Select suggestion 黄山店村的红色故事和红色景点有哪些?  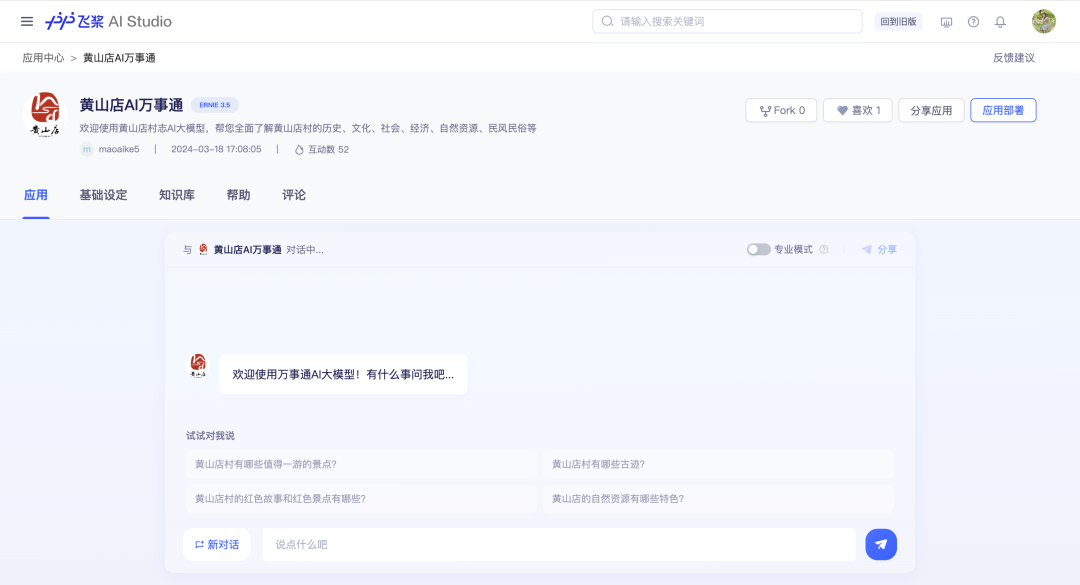pyautogui.click(x=361, y=498)
